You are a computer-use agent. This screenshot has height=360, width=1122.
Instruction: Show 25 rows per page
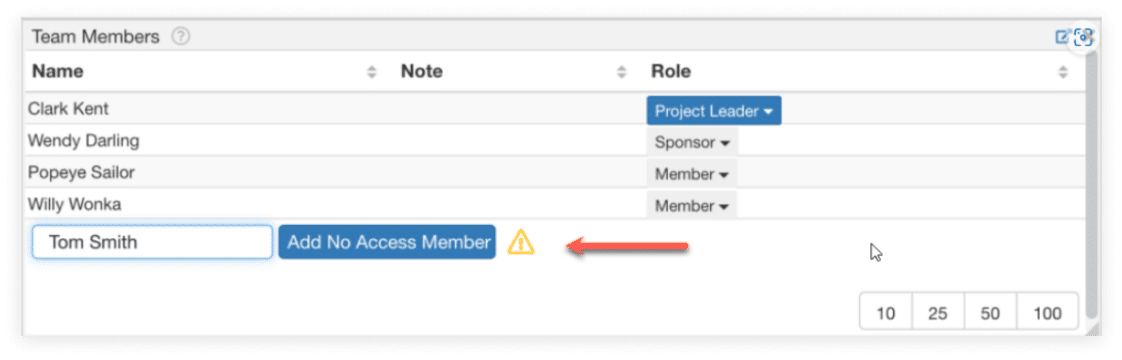point(938,311)
